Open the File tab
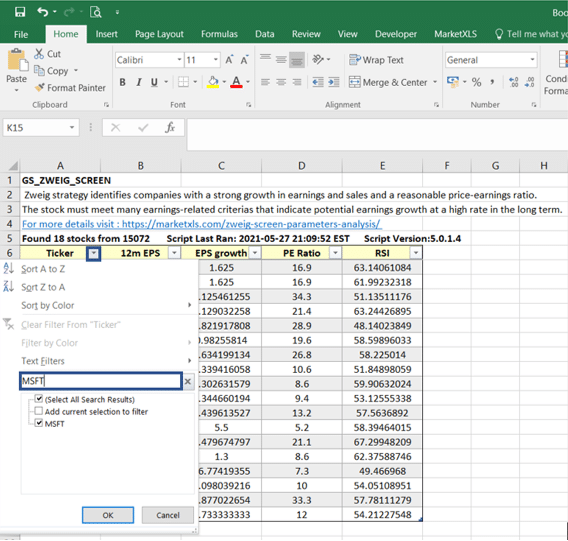The image size is (568, 541). point(21,34)
